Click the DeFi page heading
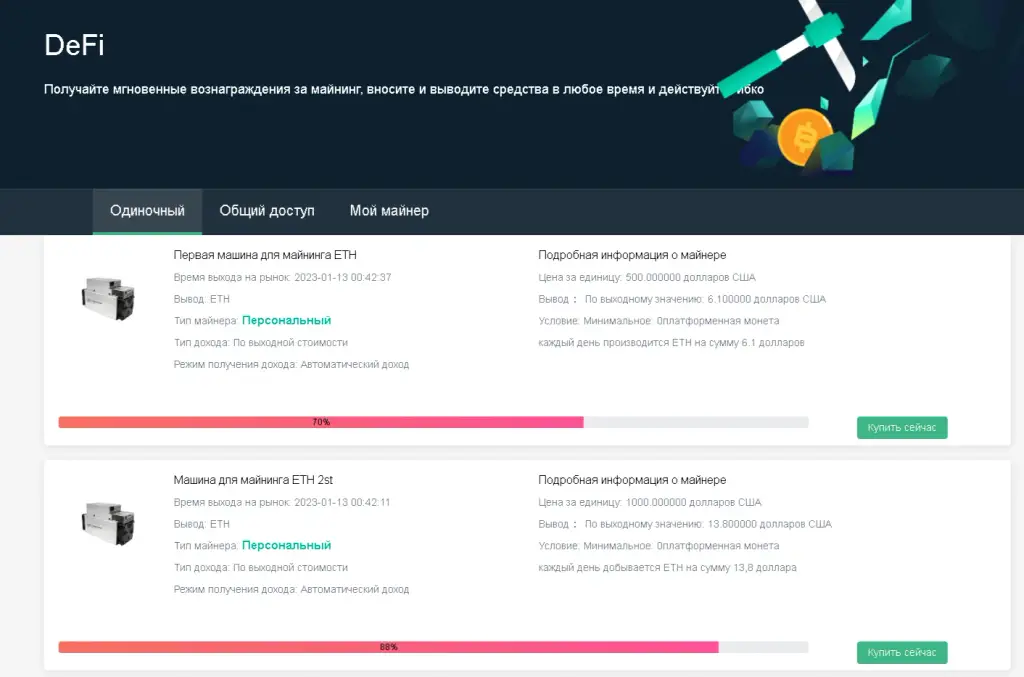 [74, 45]
